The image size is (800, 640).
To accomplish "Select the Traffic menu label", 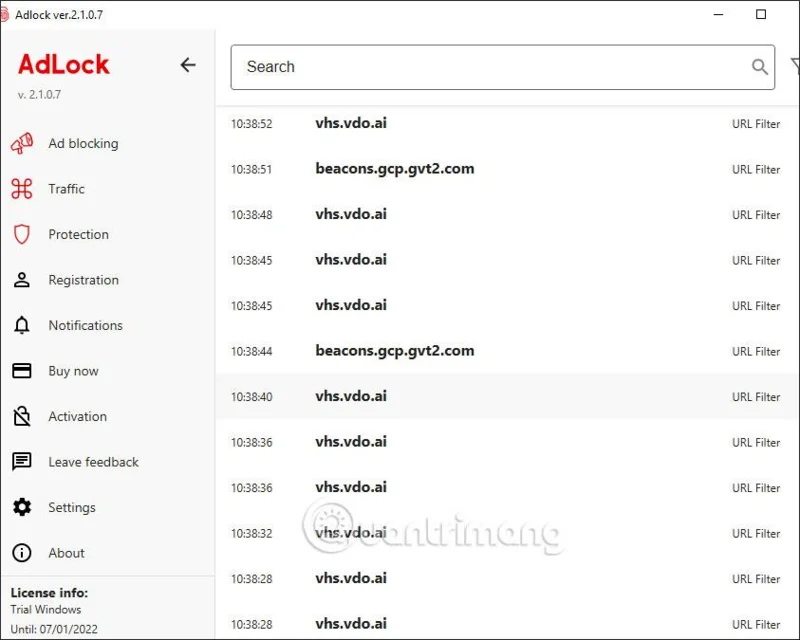I will (x=66, y=189).
